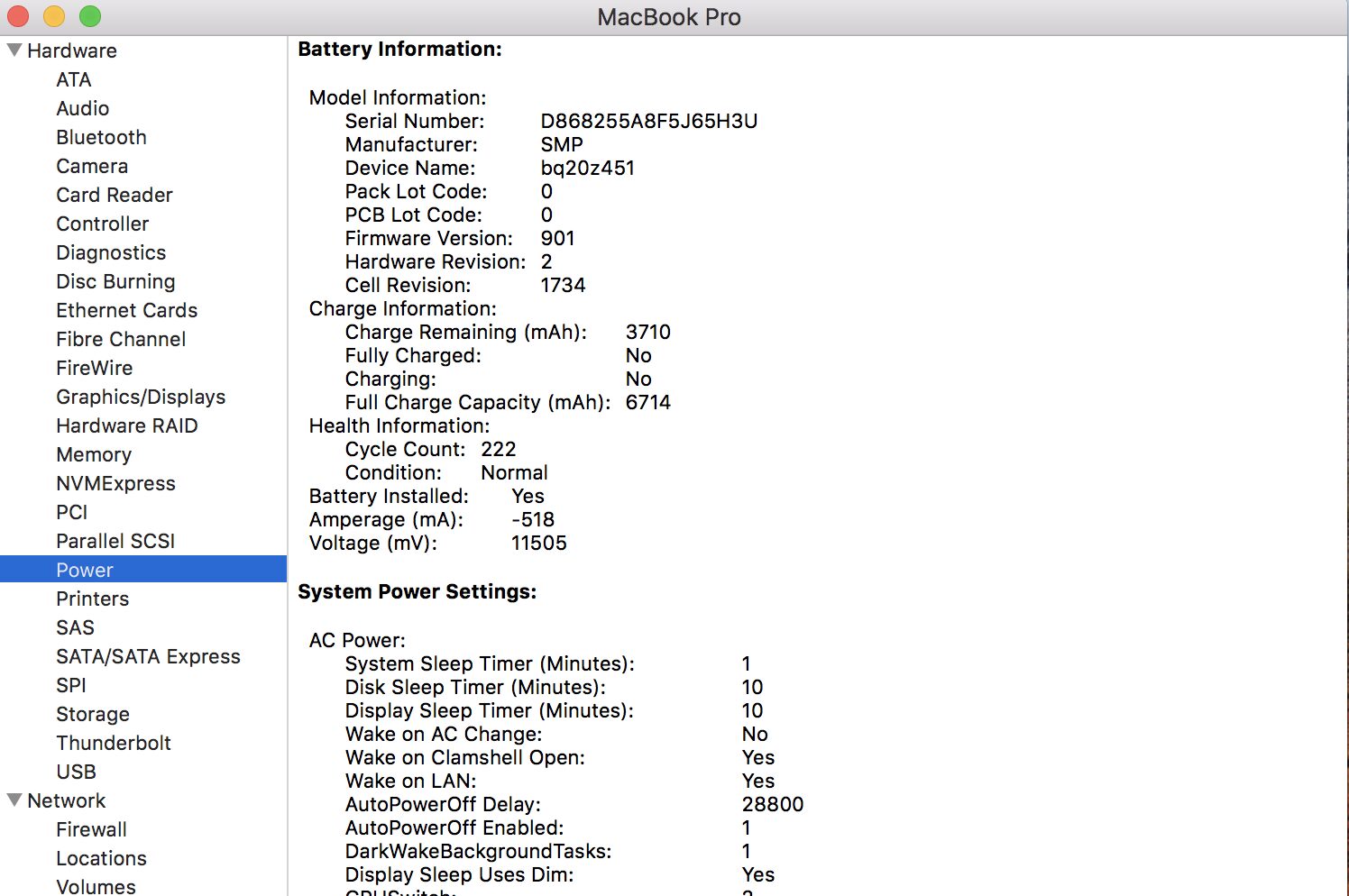Select NVMExpress in the sidebar
Viewport: 1349px width, 896px height.
click(115, 483)
